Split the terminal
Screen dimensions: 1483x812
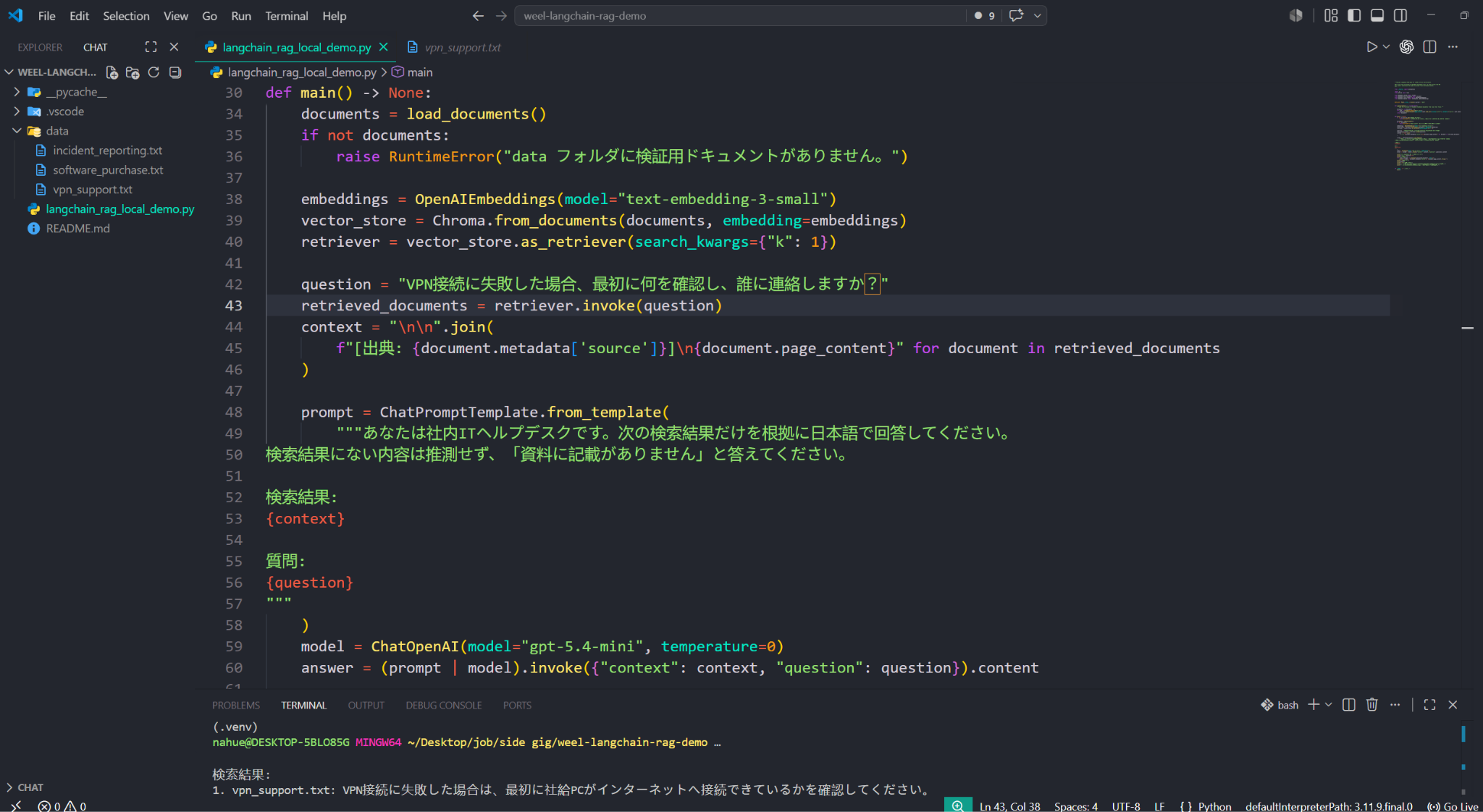(1348, 705)
